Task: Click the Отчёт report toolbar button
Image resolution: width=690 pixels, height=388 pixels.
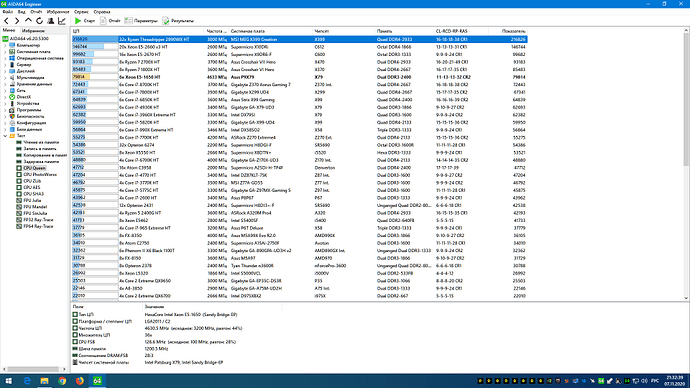Action: (x=110, y=21)
